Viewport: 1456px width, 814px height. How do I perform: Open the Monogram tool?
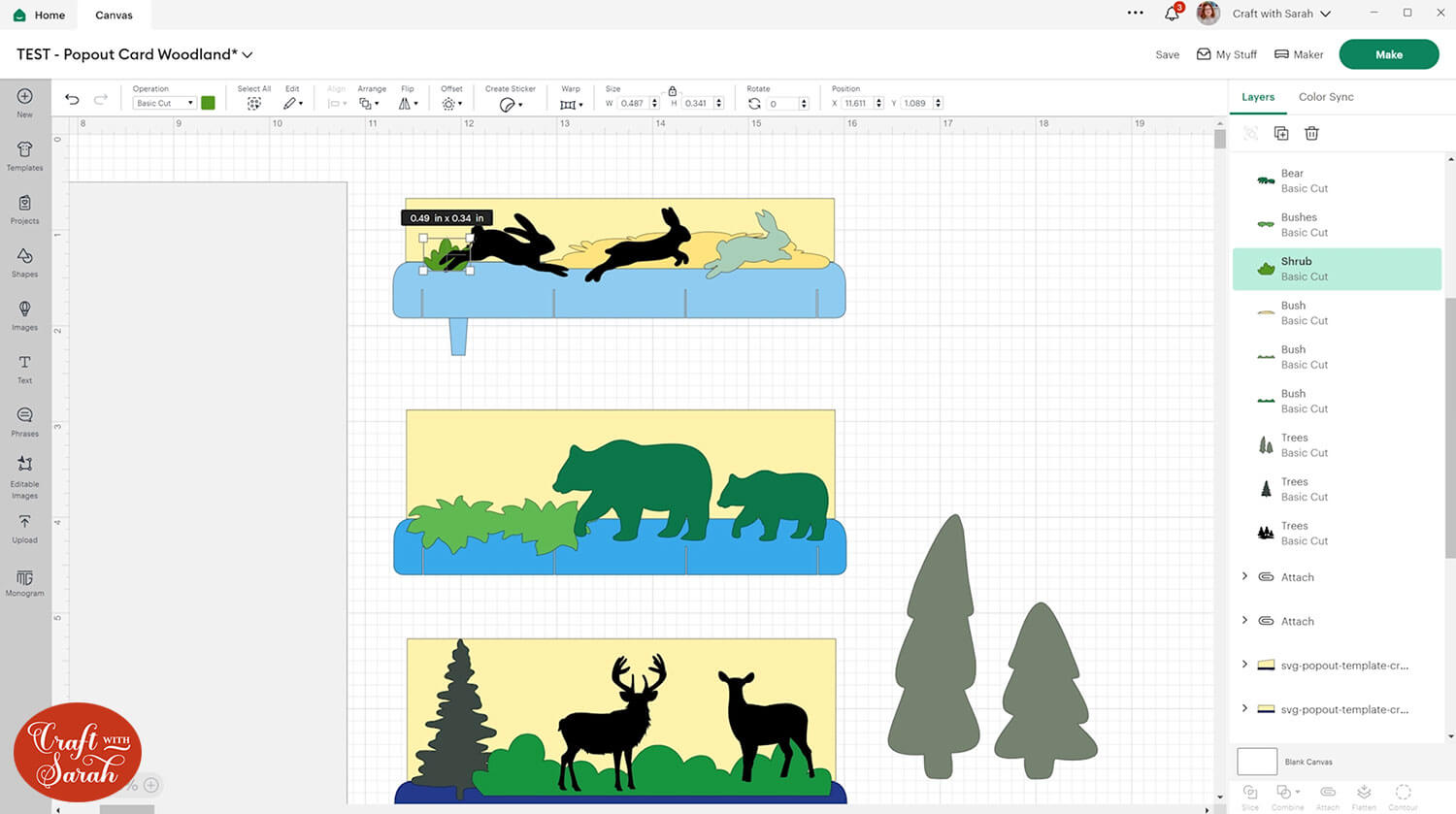[x=25, y=582]
